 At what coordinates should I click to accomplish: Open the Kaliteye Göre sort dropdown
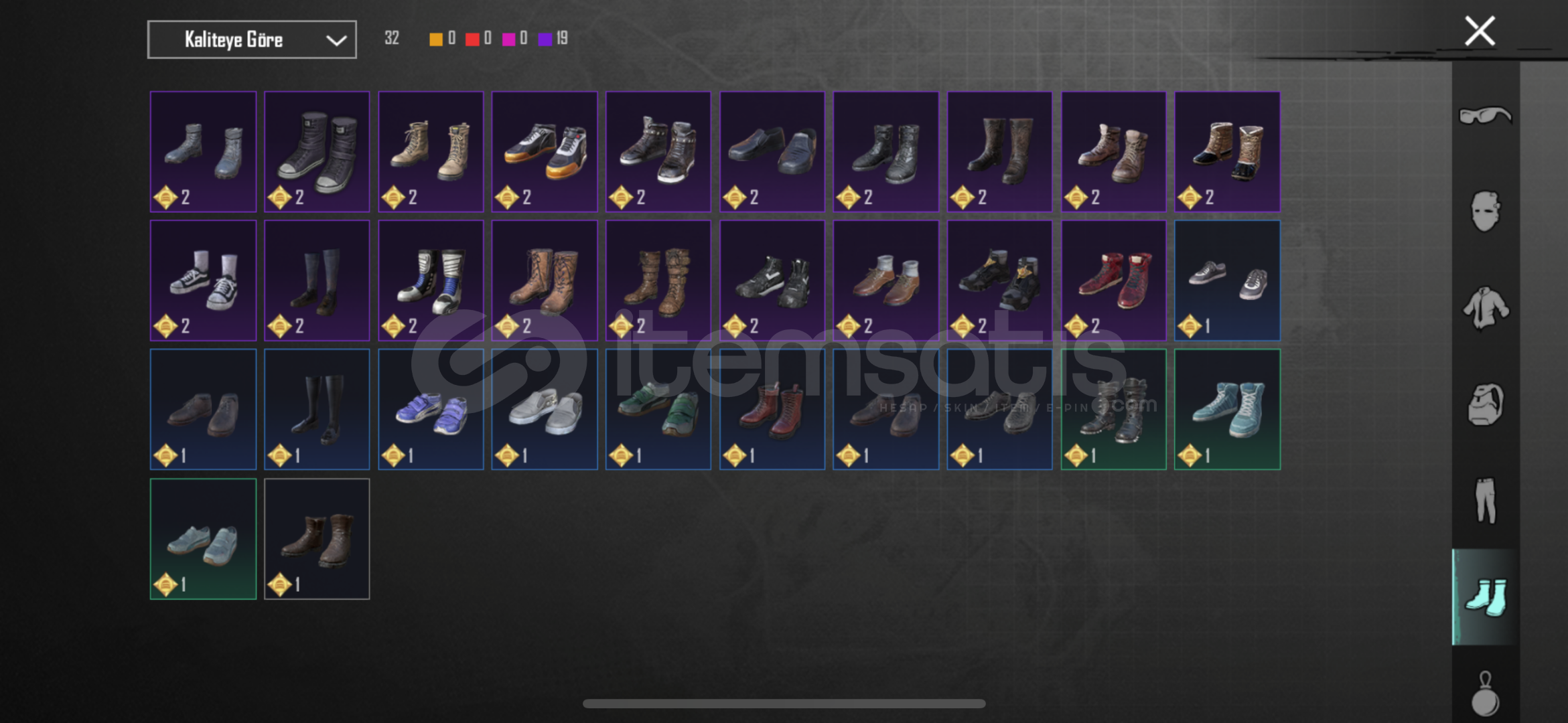(x=252, y=39)
